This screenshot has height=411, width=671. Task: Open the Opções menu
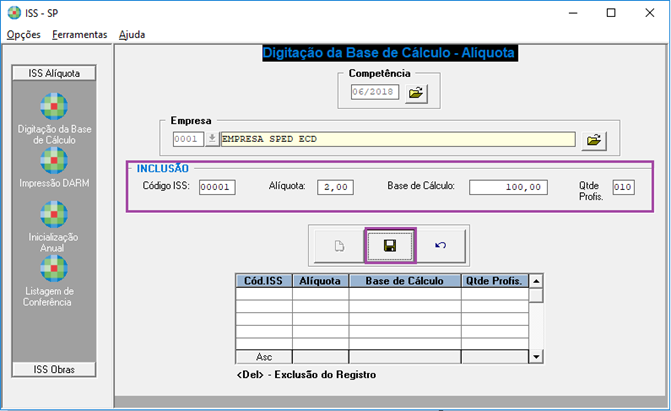point(24,35)
